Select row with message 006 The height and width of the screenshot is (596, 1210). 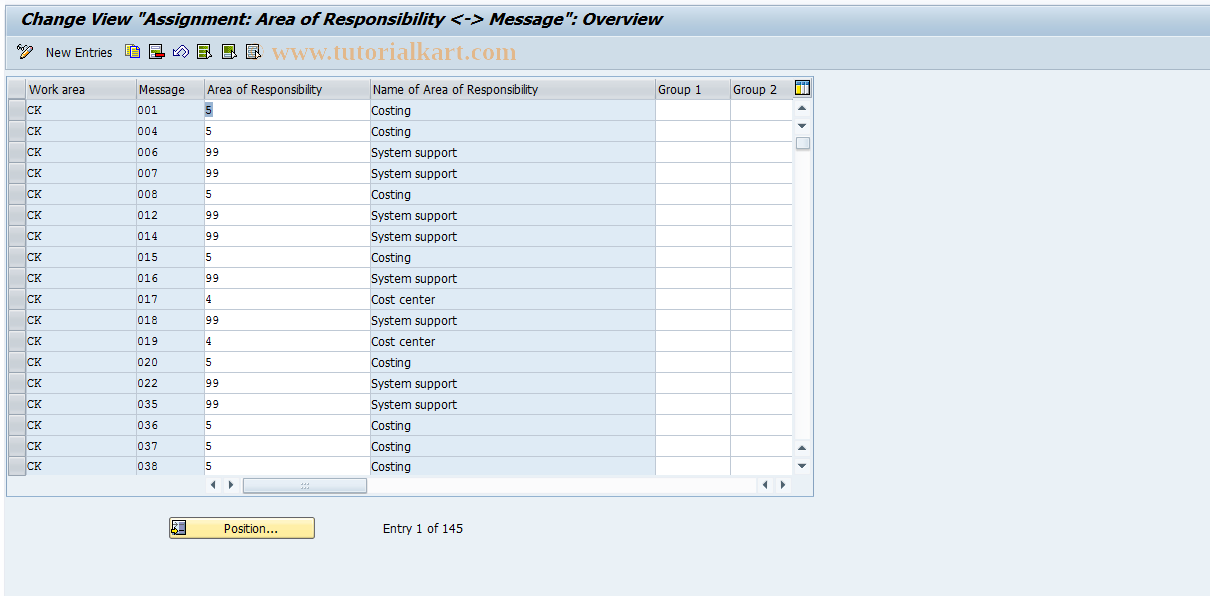17,152
